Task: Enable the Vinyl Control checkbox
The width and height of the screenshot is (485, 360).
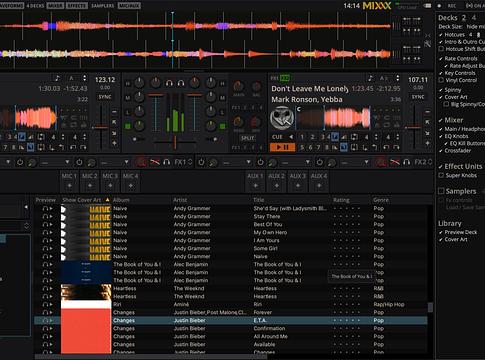Action: click(441, 80)
